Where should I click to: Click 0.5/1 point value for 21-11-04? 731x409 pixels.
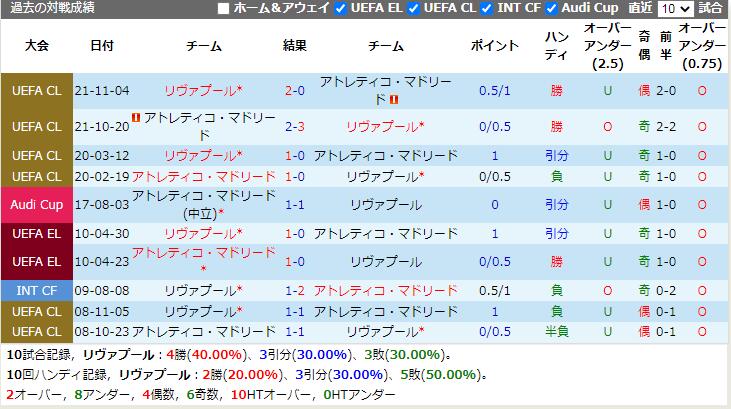[495, 90]
